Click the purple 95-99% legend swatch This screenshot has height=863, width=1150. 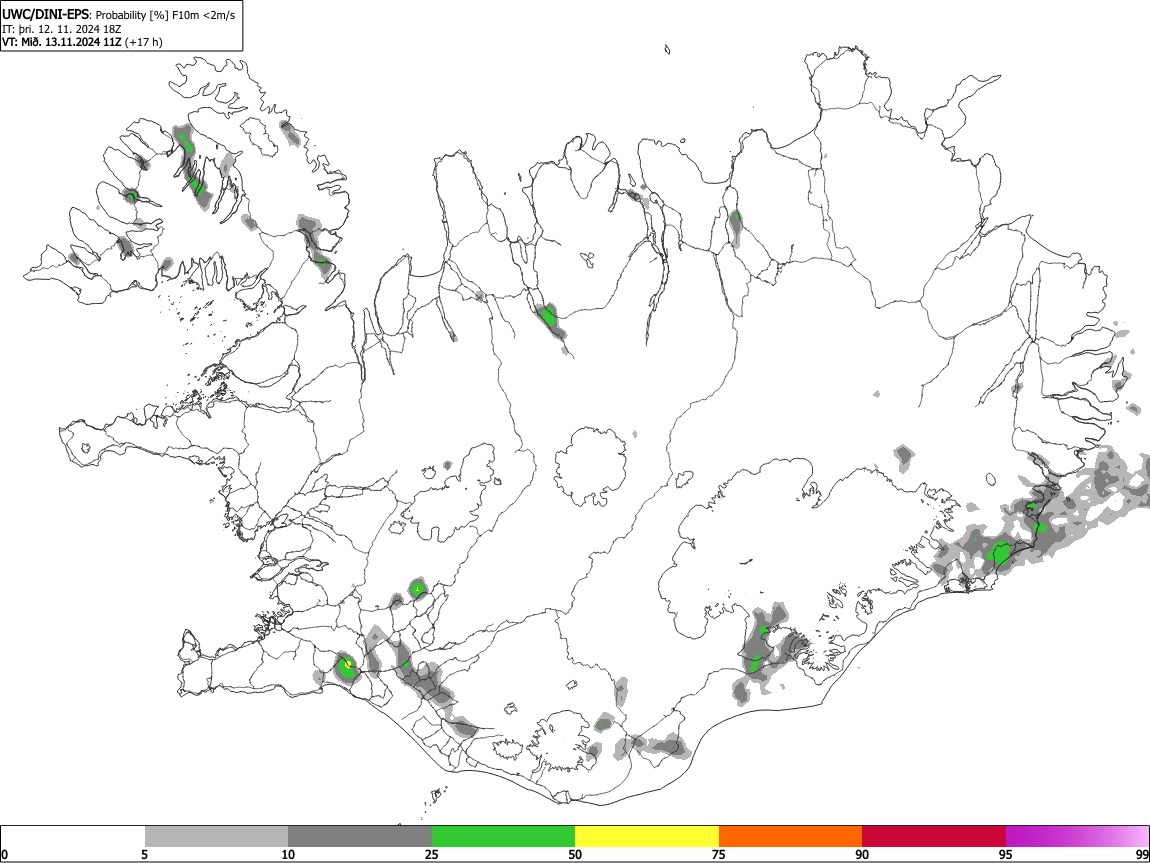click(1077, 837)
